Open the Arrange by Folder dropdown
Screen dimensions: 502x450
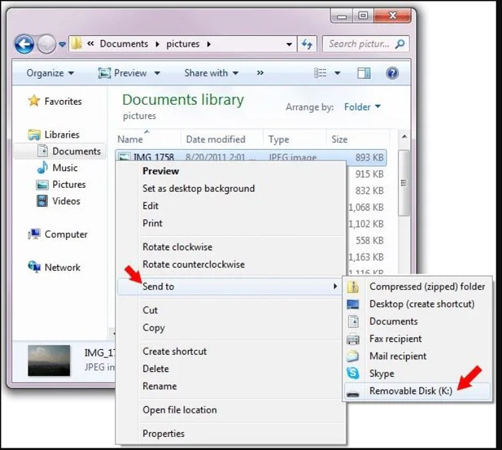point(362,107)
